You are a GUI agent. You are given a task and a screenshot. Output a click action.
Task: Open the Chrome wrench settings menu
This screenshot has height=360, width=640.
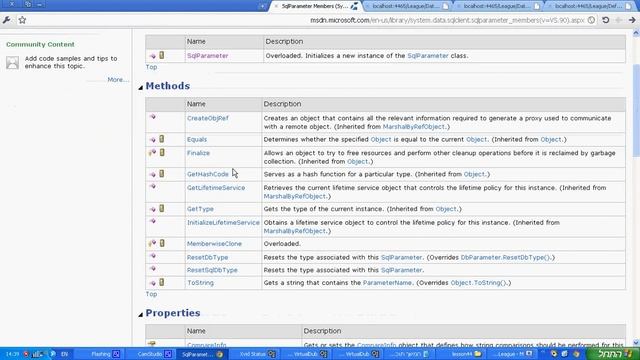pyautogui.click(x=7, y=20)
